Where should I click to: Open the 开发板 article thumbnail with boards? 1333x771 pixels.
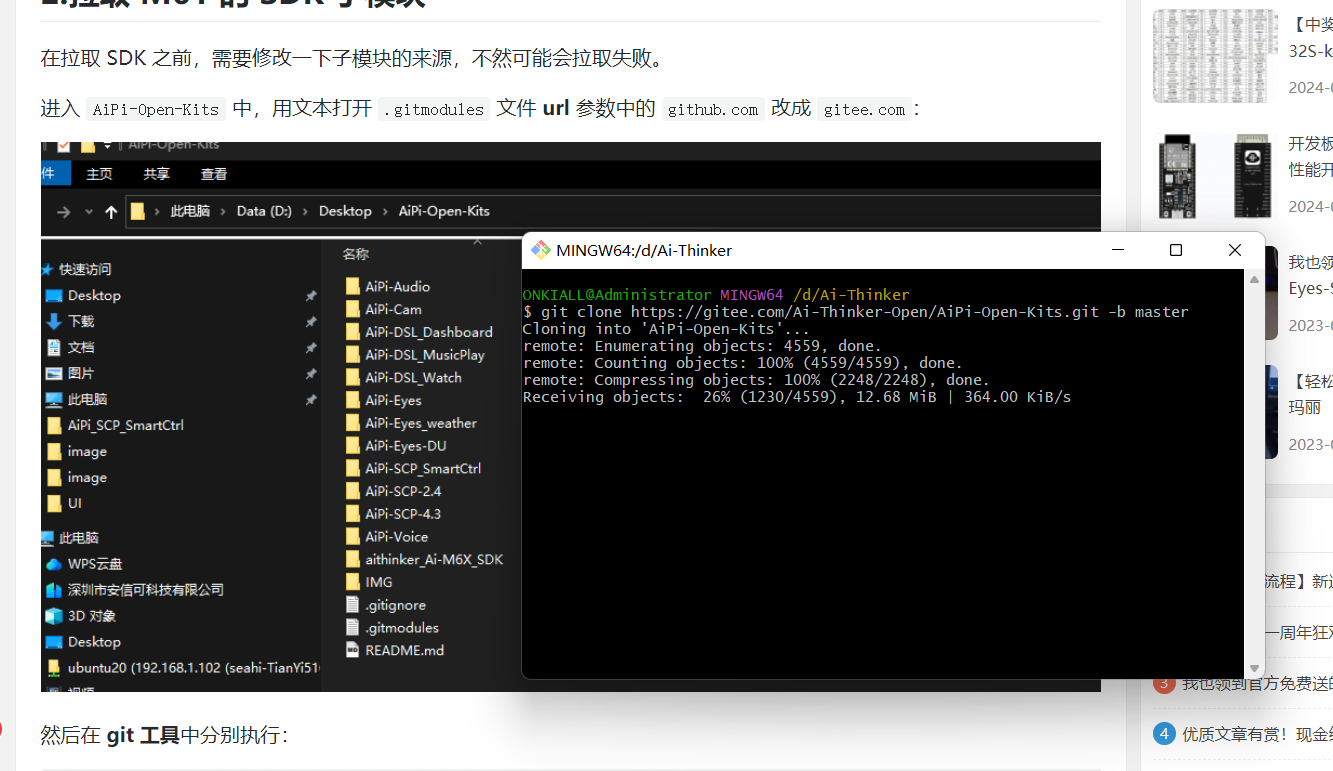click(x=1215, y=175)
